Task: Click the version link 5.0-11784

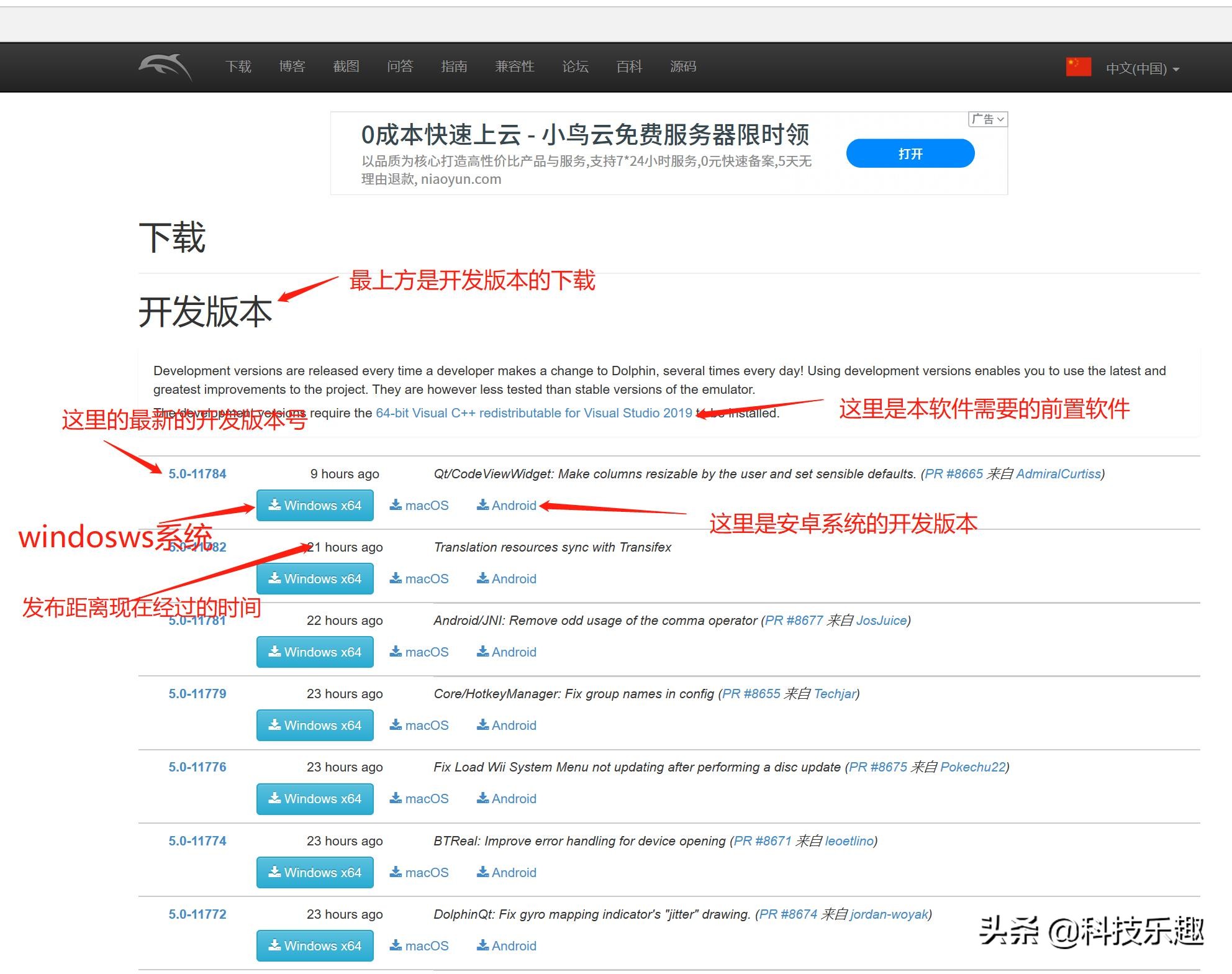Action: tap(197, 473)
